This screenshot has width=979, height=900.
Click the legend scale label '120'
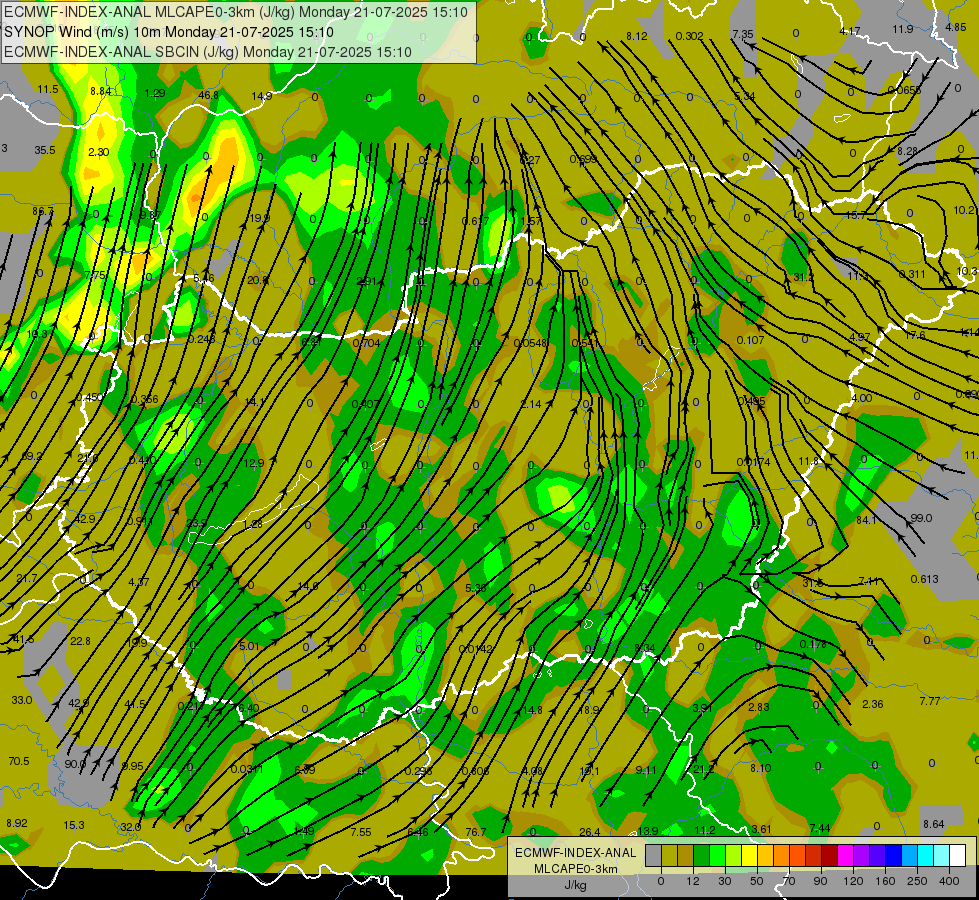(853, 881)
